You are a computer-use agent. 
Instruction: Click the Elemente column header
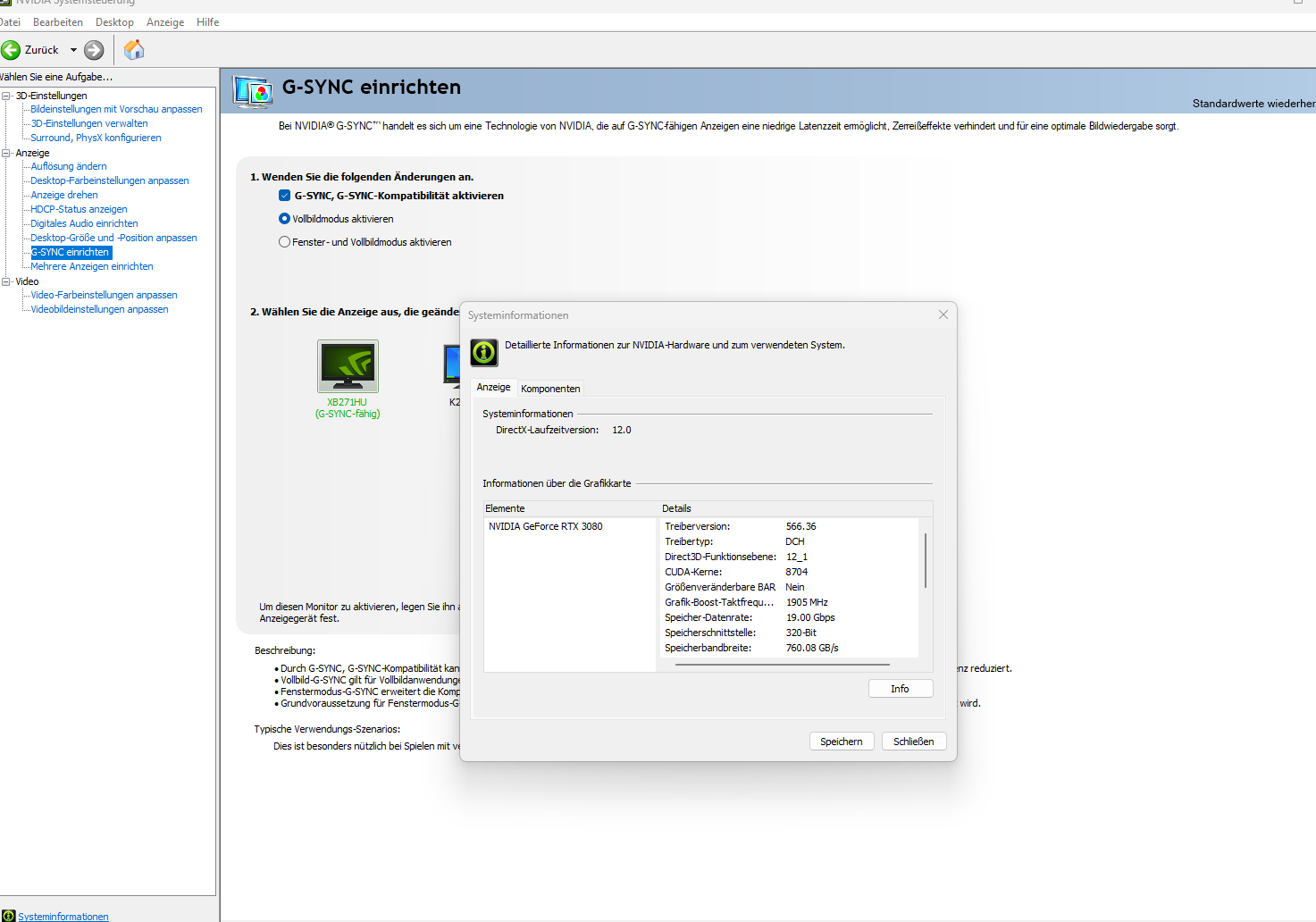click(x=570, y=508)
